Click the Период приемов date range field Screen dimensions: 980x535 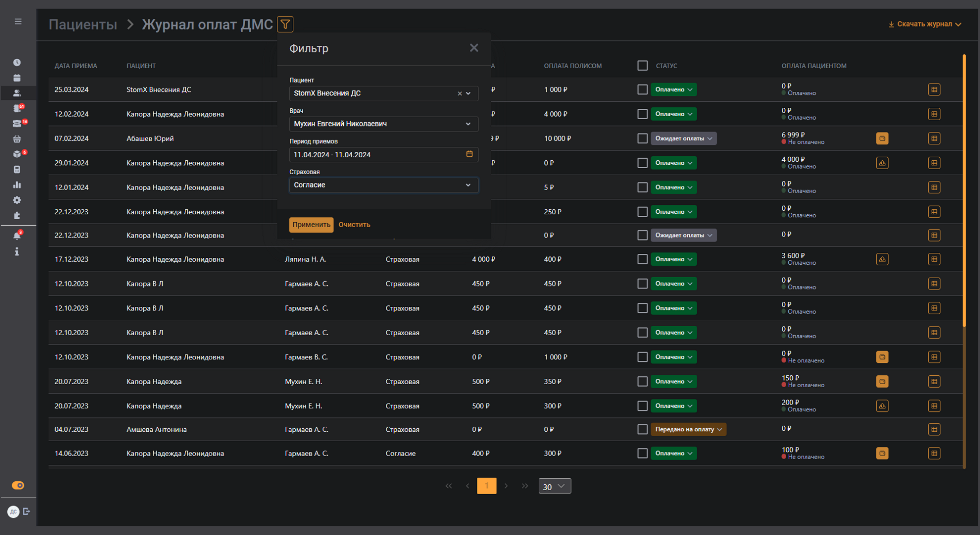384,154
